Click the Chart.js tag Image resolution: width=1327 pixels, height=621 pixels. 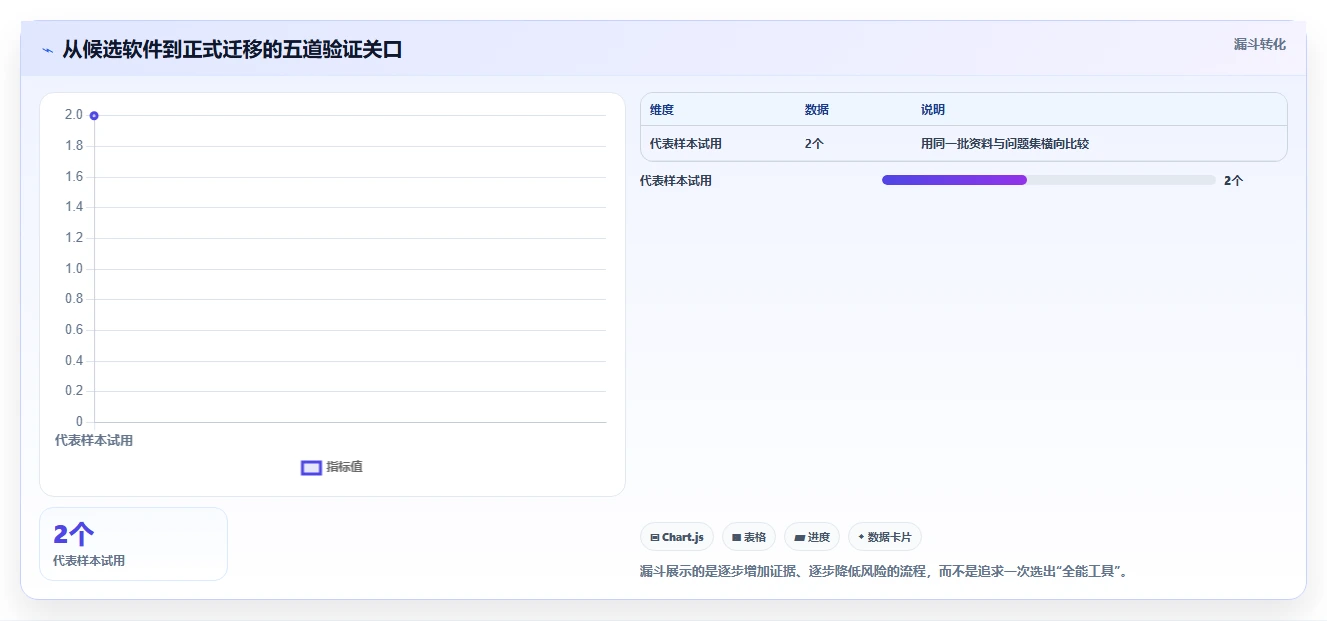pos(677,537)
